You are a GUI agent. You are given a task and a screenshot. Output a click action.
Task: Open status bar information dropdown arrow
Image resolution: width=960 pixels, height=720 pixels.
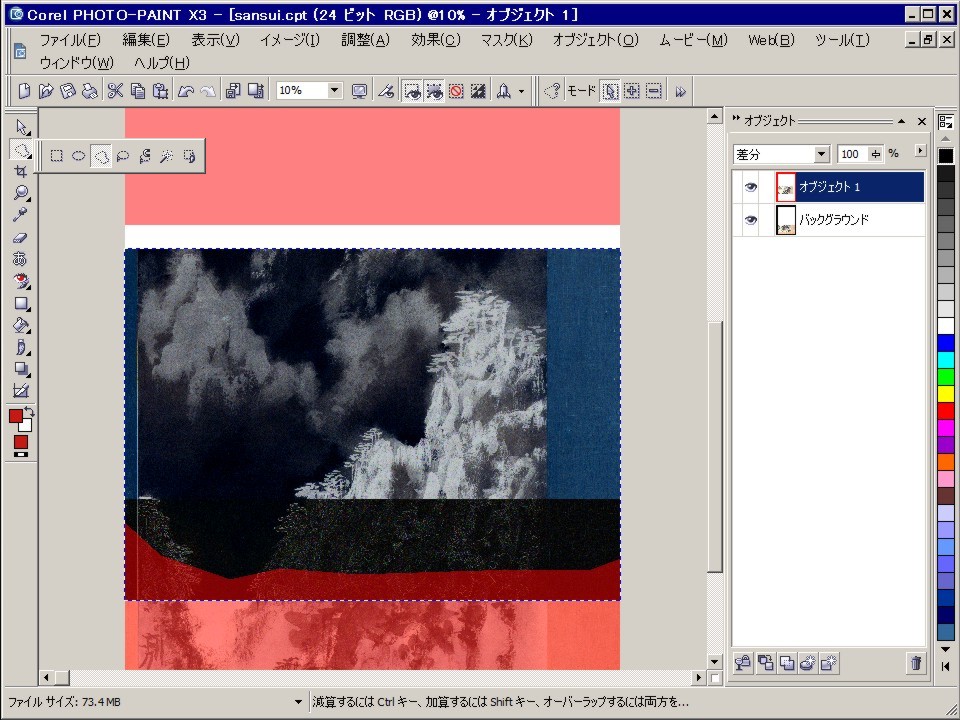coord(298,702)
